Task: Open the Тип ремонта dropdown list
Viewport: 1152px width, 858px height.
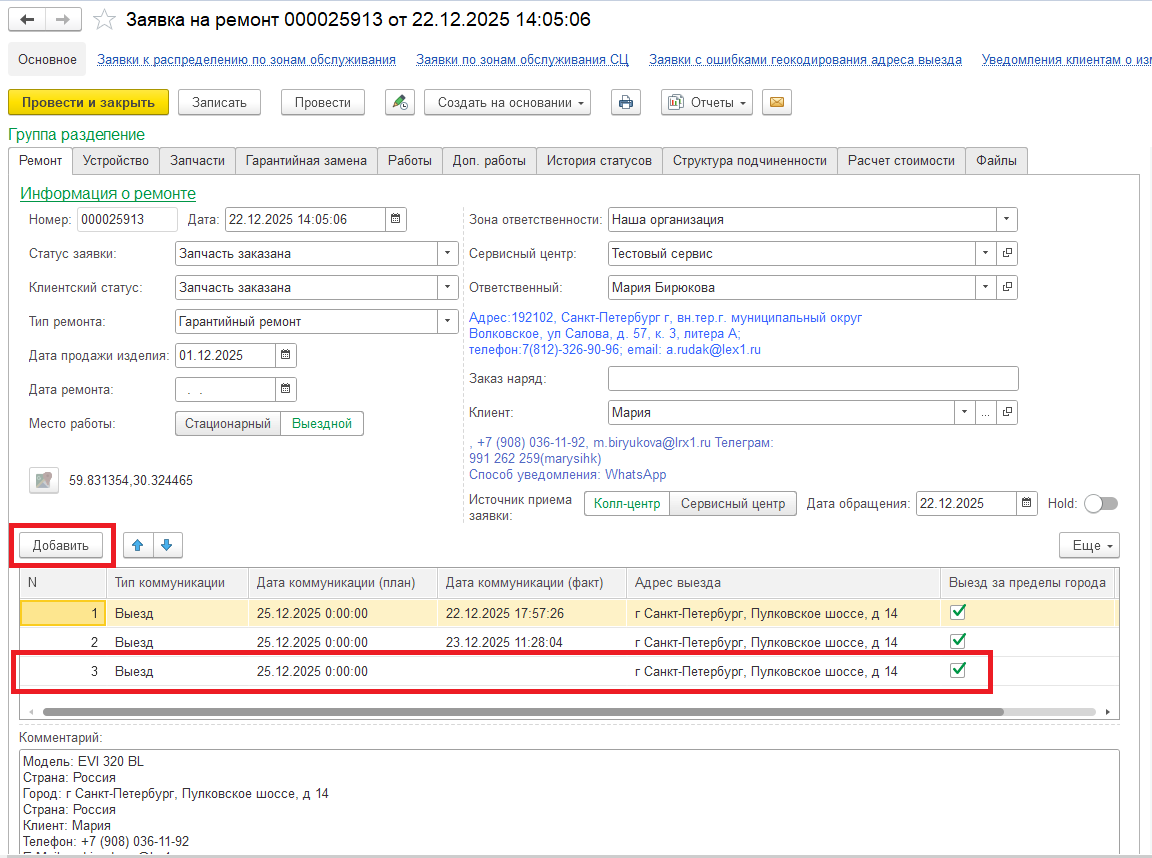Action: [x=447, y=321]
